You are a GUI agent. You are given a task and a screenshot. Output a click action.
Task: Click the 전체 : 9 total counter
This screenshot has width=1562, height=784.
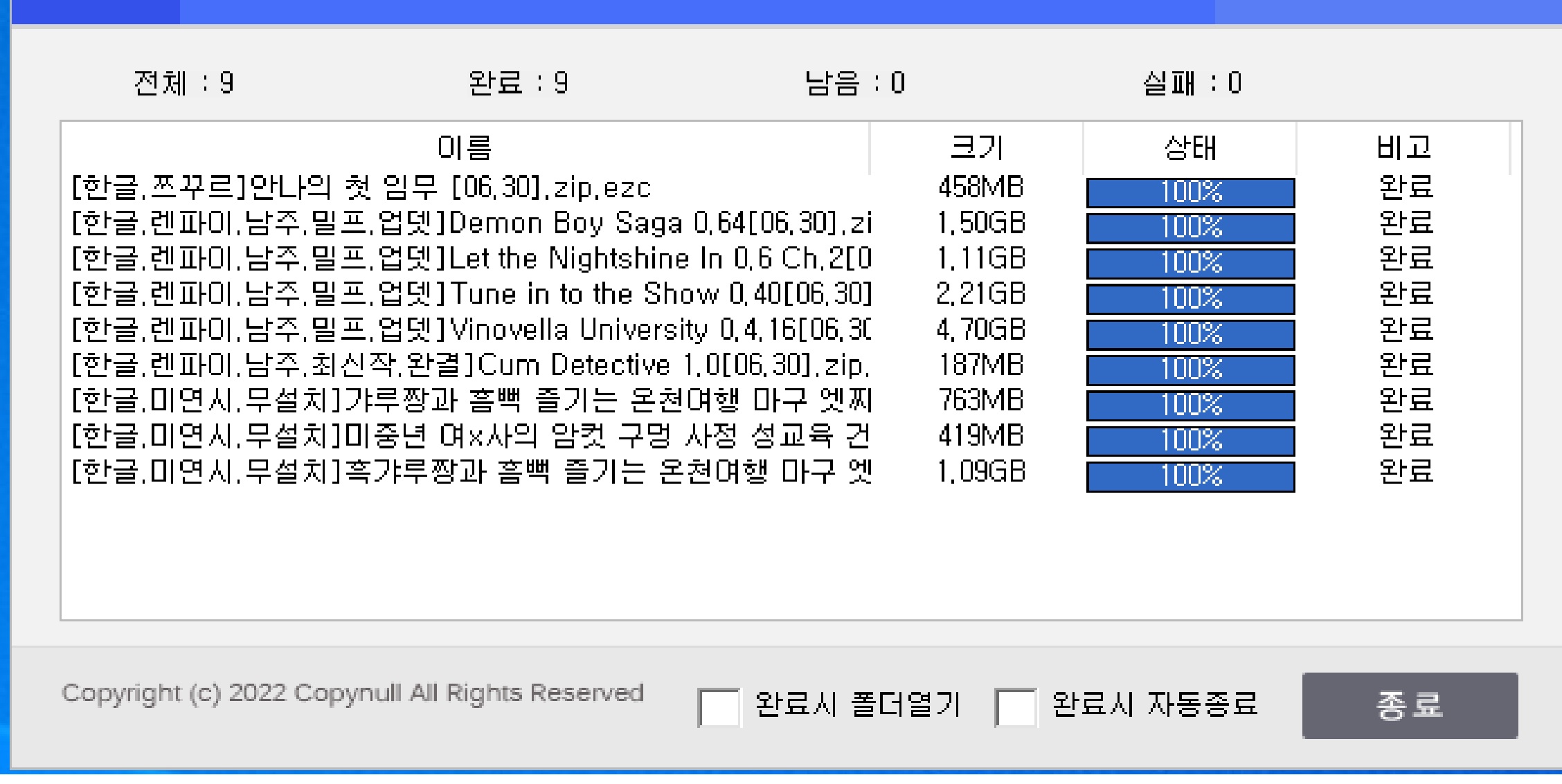(183, 83)
